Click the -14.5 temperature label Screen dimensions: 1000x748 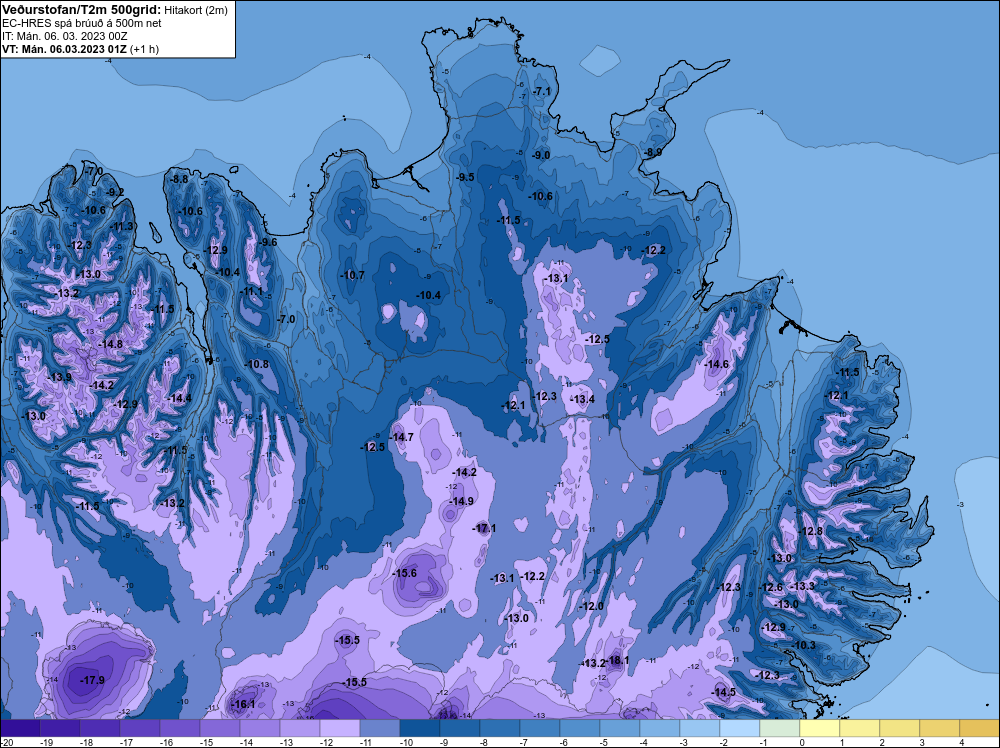724,692
